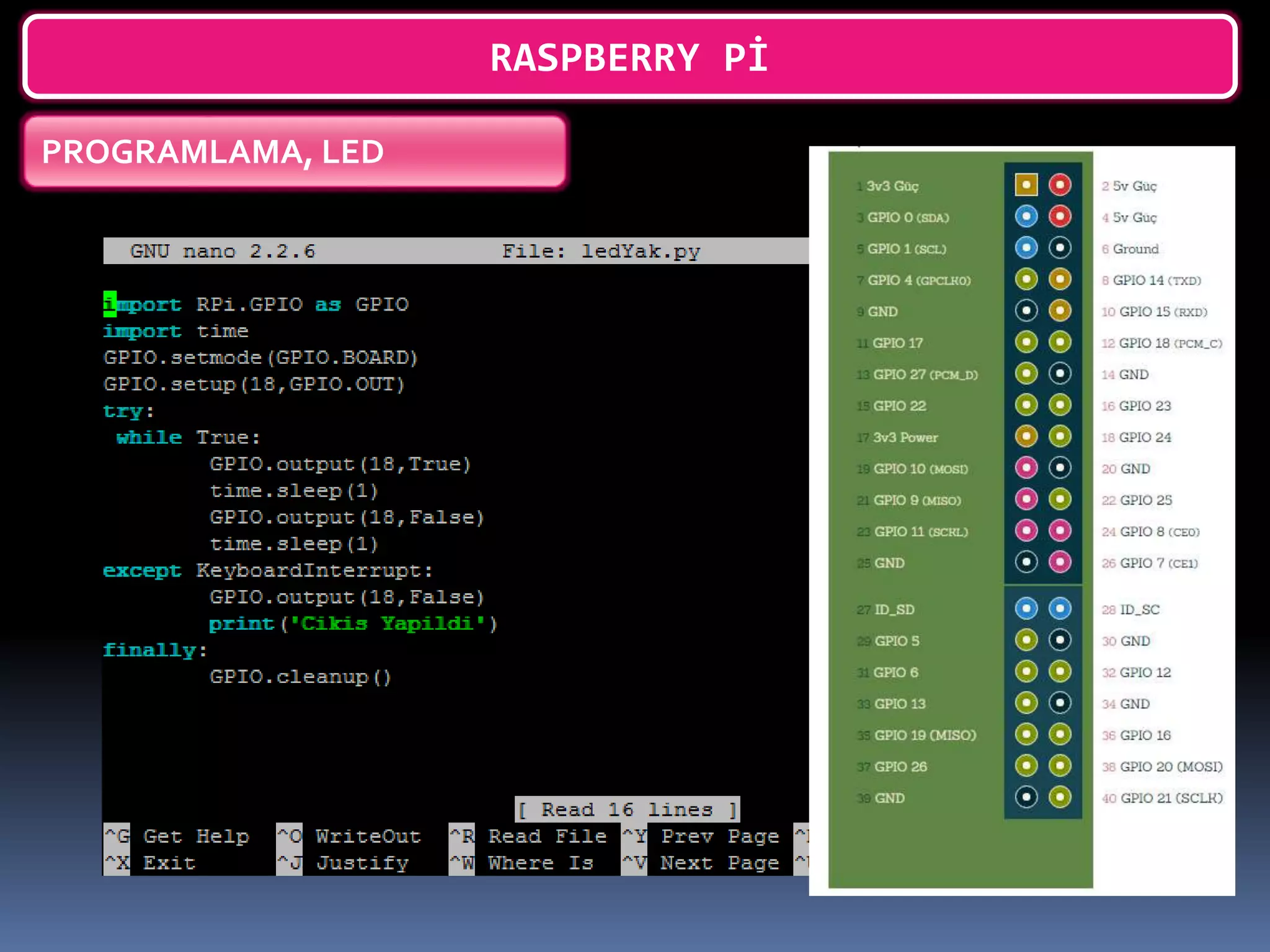
Task: Click the 'try:' keyword line
Action: tap(129, 411)
